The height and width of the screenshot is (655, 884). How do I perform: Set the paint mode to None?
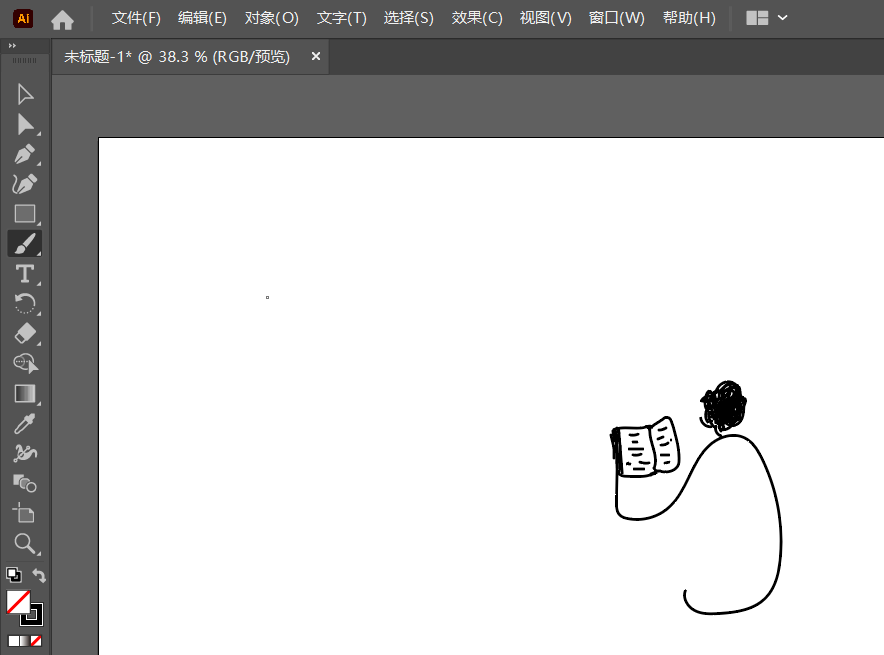click(x=36, y=640)
